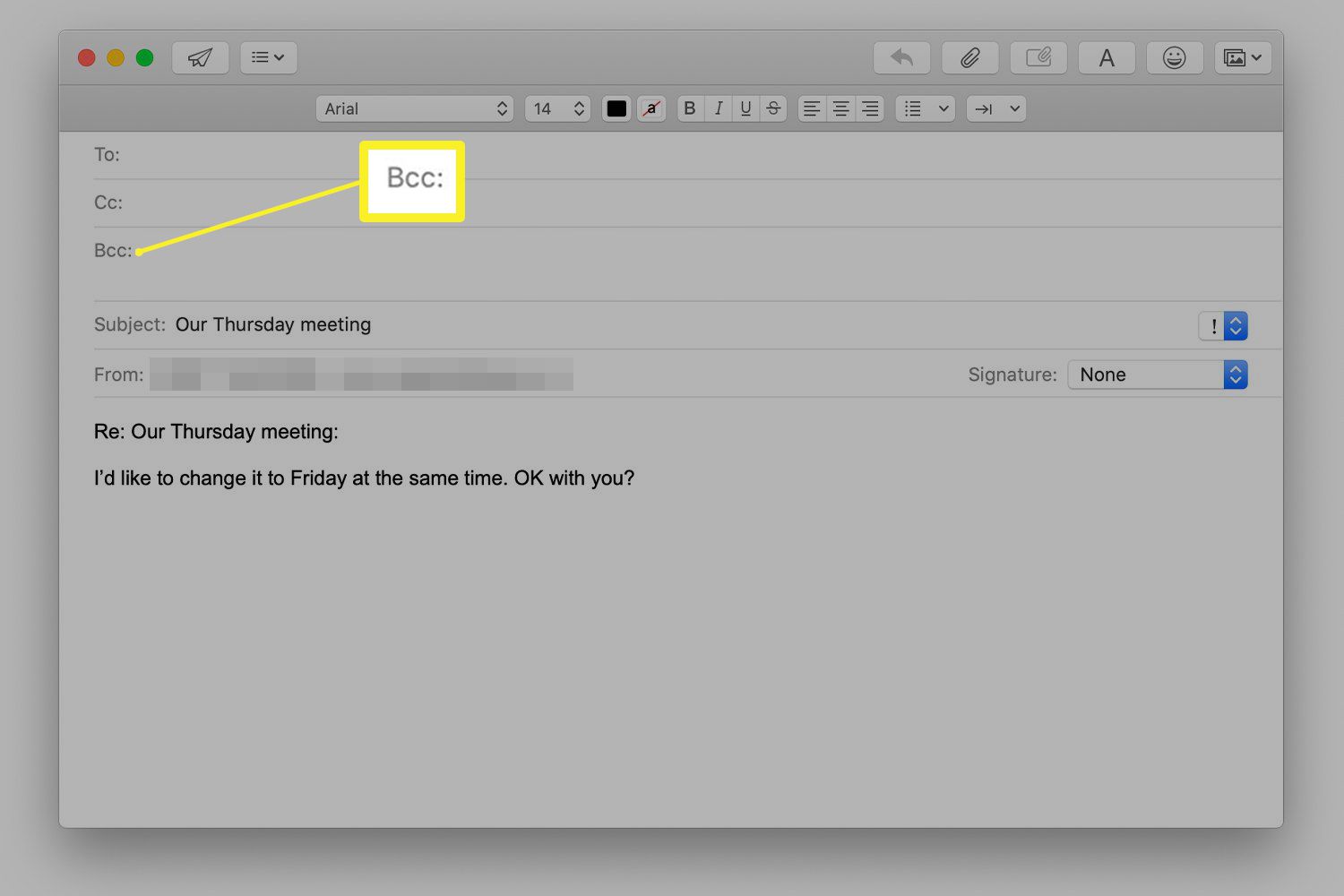Toggle italic formatting
Screen dimensions: 1344x896
pos(718,108)
